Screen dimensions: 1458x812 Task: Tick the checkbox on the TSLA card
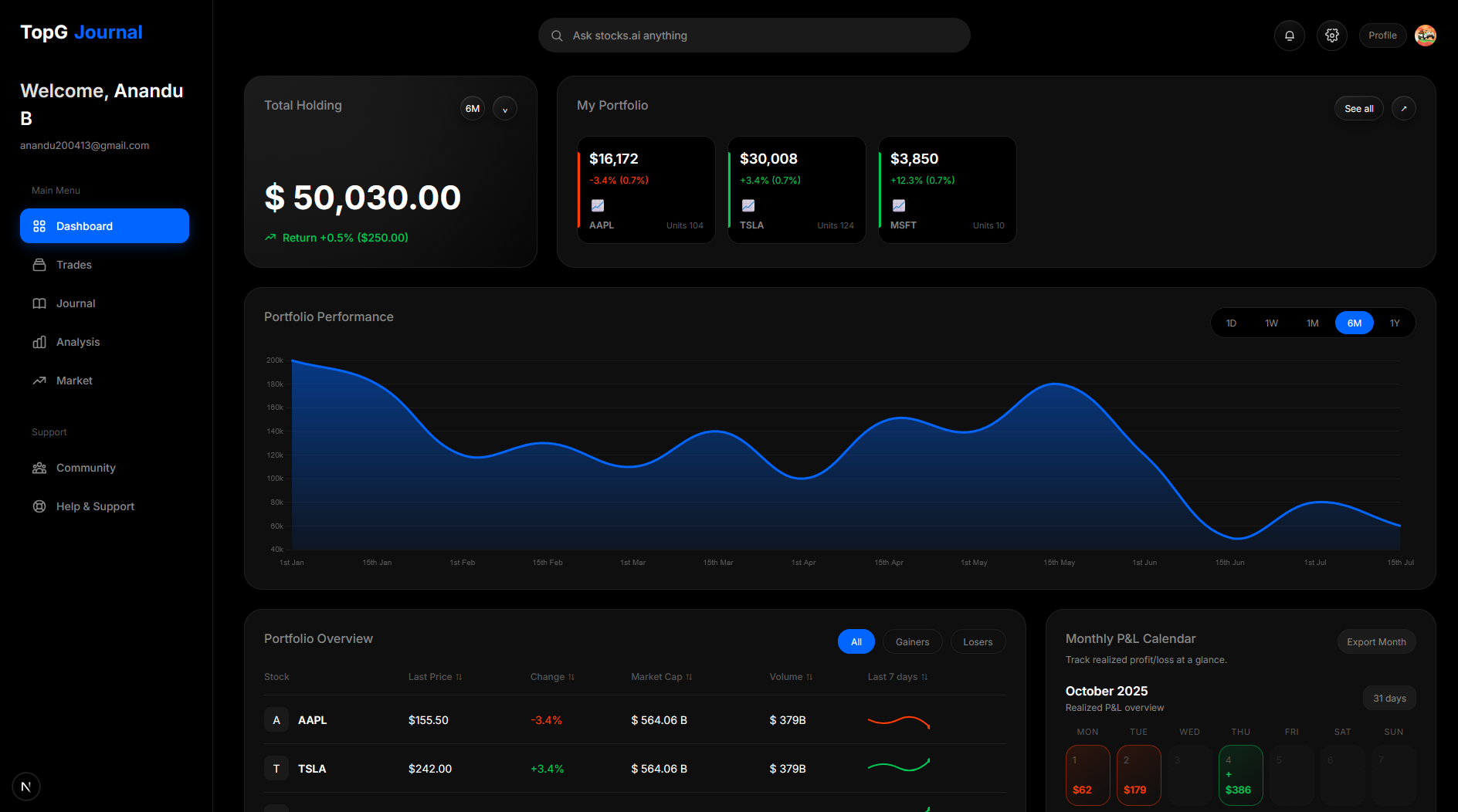point(748,205)
